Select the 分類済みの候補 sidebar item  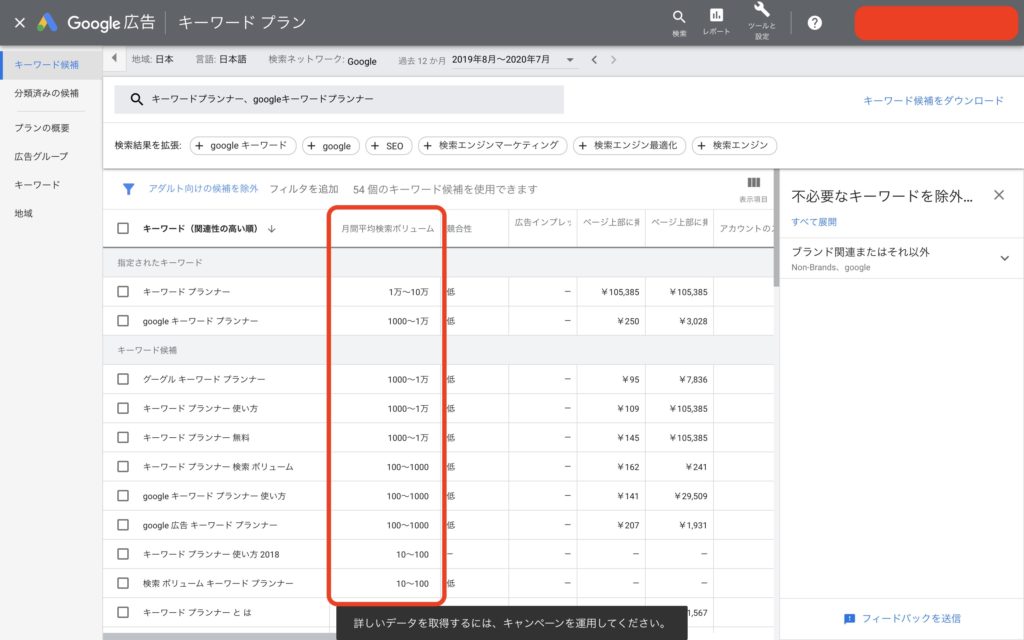pyautogui.click(x=46, y=93)
